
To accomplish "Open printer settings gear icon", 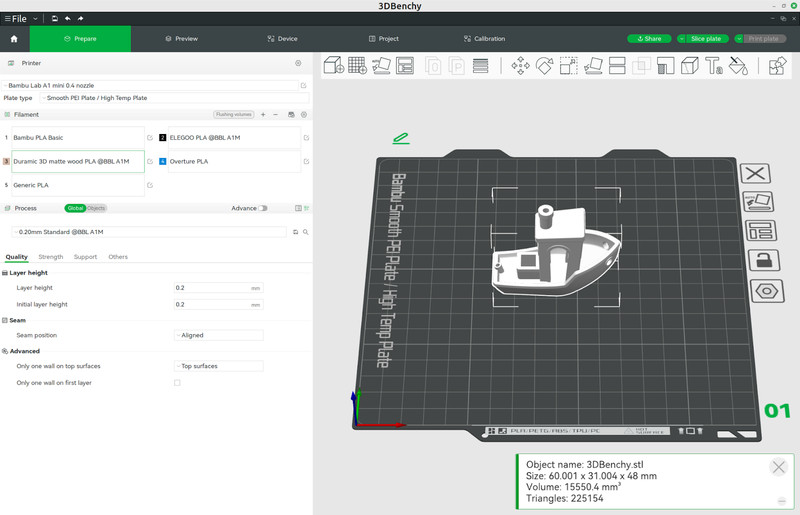I will (x=298, y=63).
